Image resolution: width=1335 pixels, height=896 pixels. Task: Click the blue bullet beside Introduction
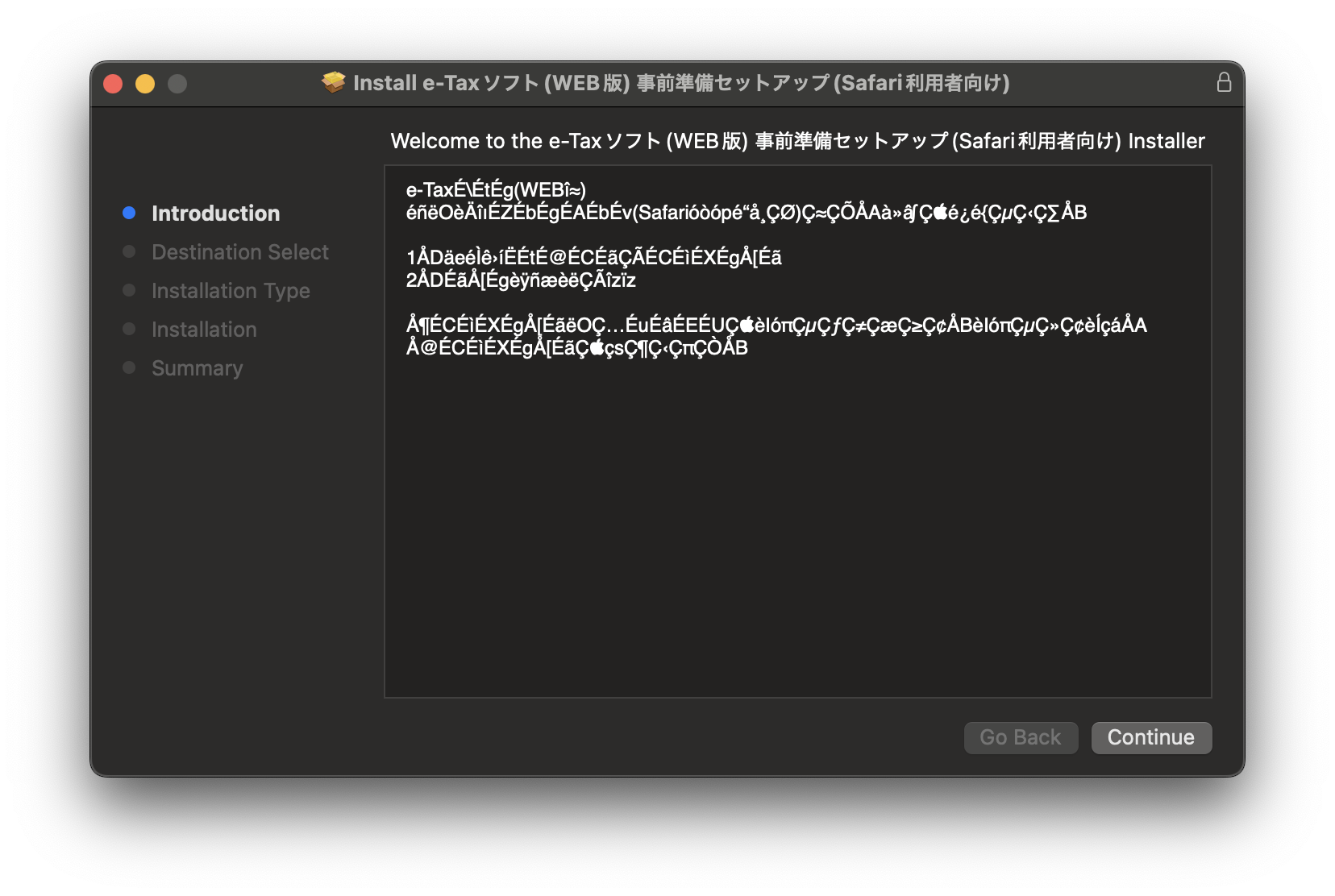click(129, 213)
